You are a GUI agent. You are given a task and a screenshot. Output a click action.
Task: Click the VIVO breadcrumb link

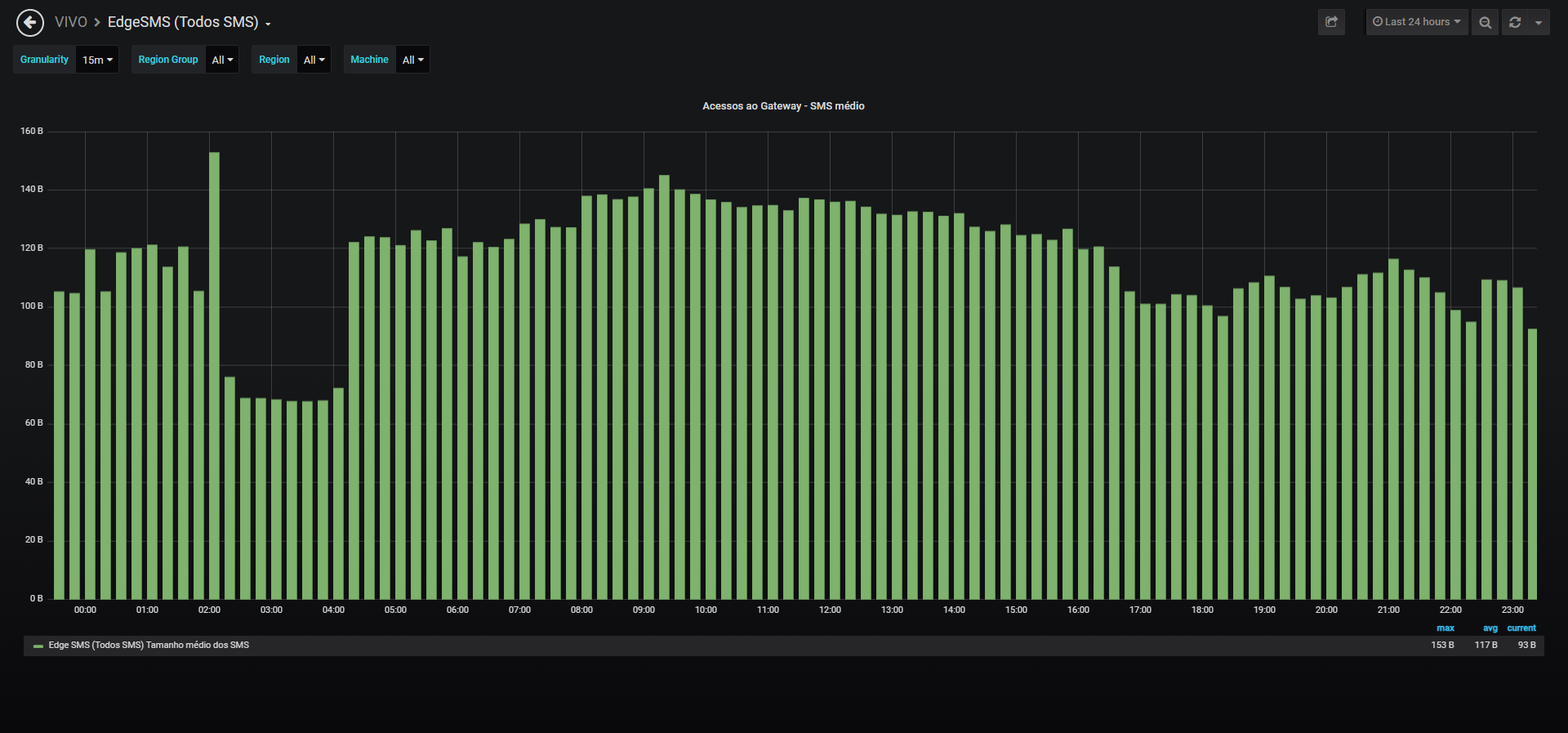[70, 22]
